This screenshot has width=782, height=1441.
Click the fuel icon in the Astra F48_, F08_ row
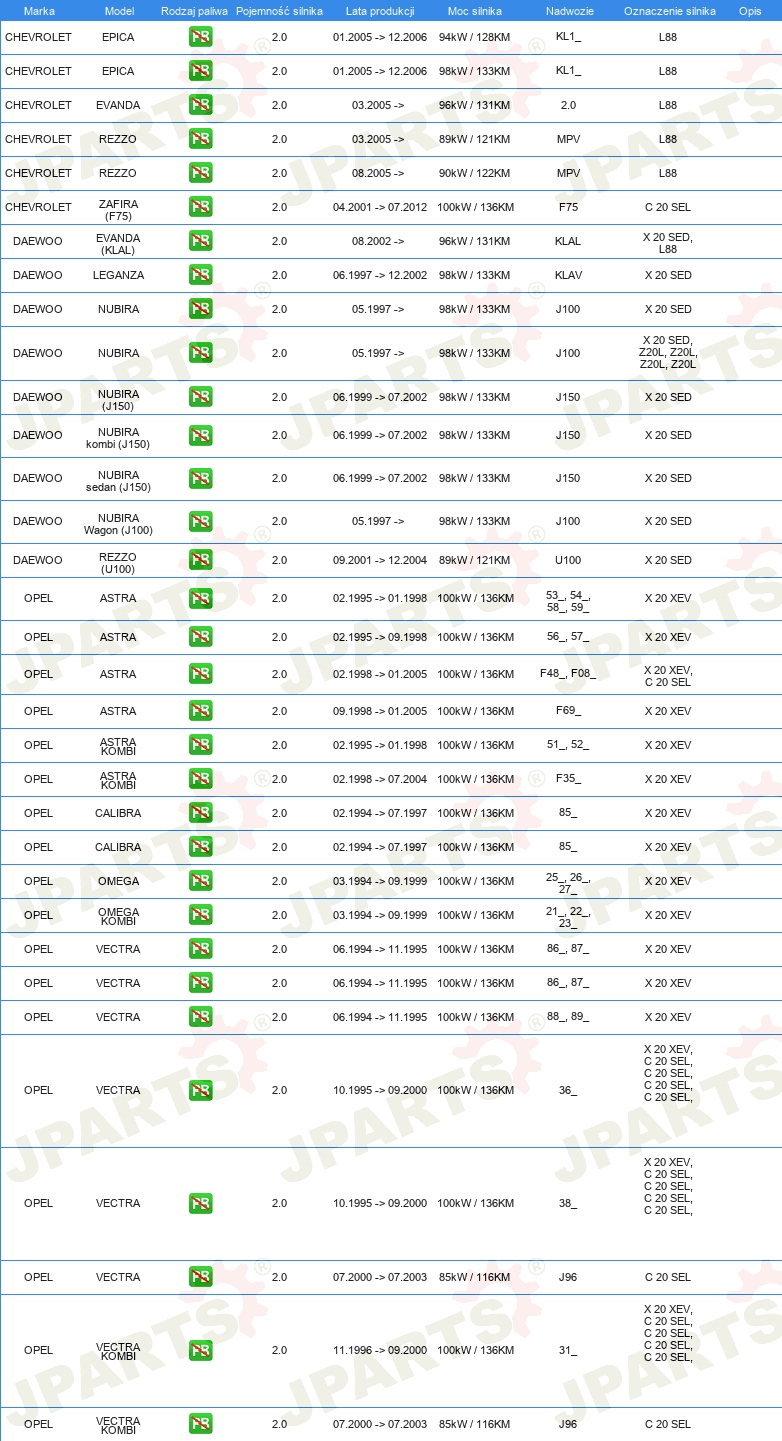coord(200,674)
